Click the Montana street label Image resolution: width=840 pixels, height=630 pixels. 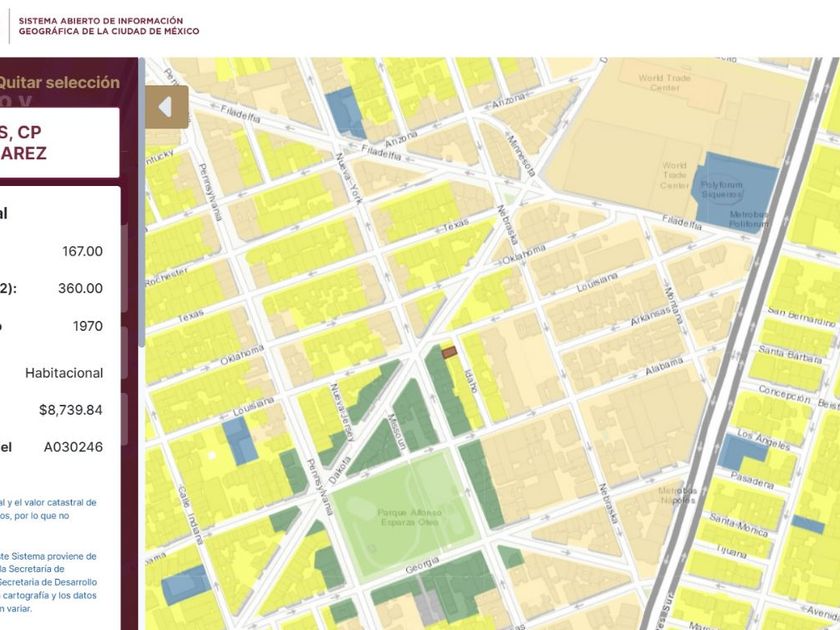[674, 305]
